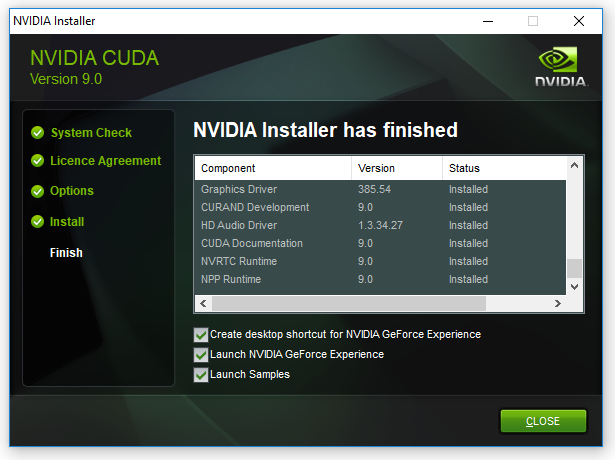Click the green checkmark next to Options
The height and width of the screenshot is (460, 615).
(x=38, y=191)
